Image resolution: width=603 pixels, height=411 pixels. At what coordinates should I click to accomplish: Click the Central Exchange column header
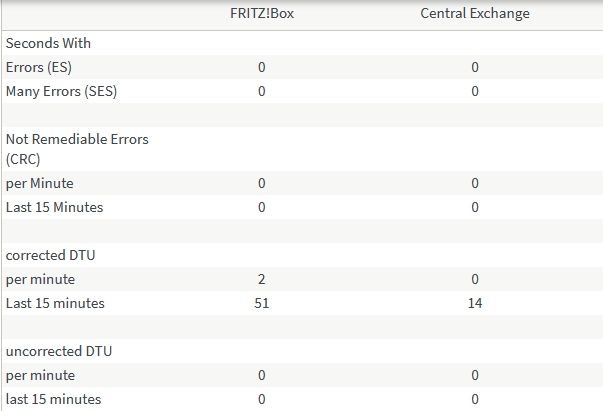pos(474,14)
